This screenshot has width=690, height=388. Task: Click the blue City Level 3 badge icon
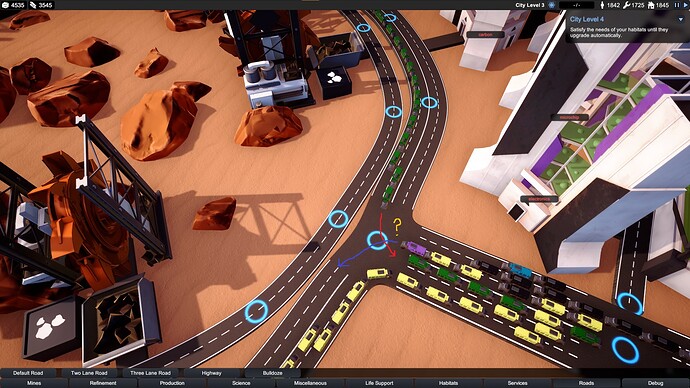pos(551,5)
